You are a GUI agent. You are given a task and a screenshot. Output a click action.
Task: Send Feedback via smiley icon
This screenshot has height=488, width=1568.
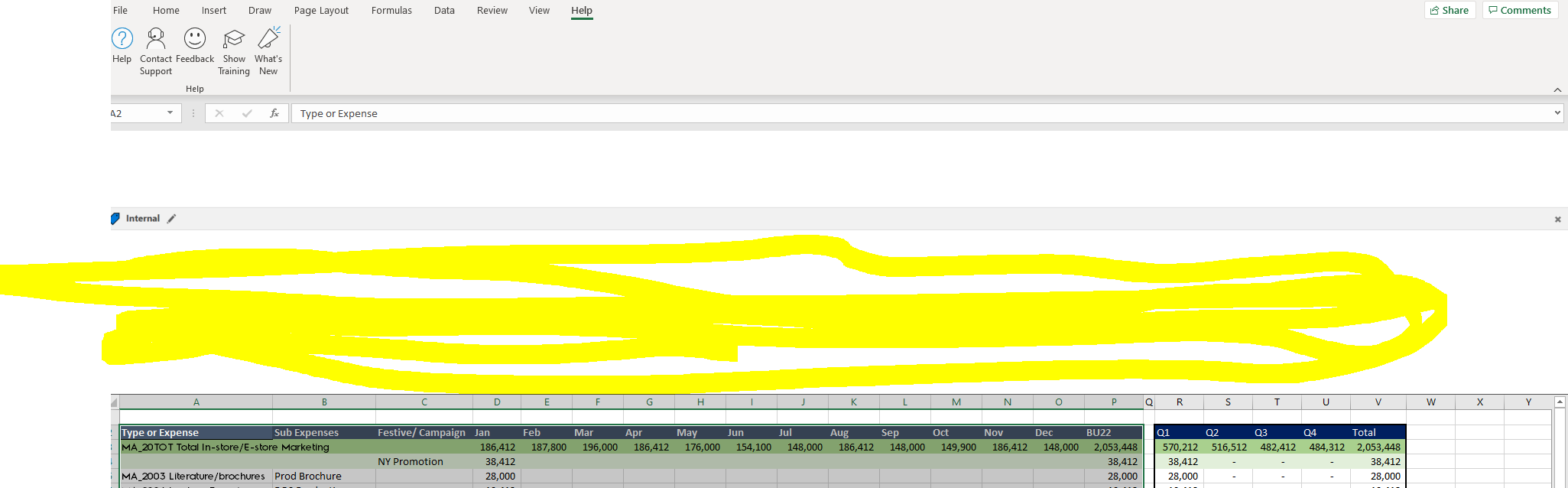point(195,46)
